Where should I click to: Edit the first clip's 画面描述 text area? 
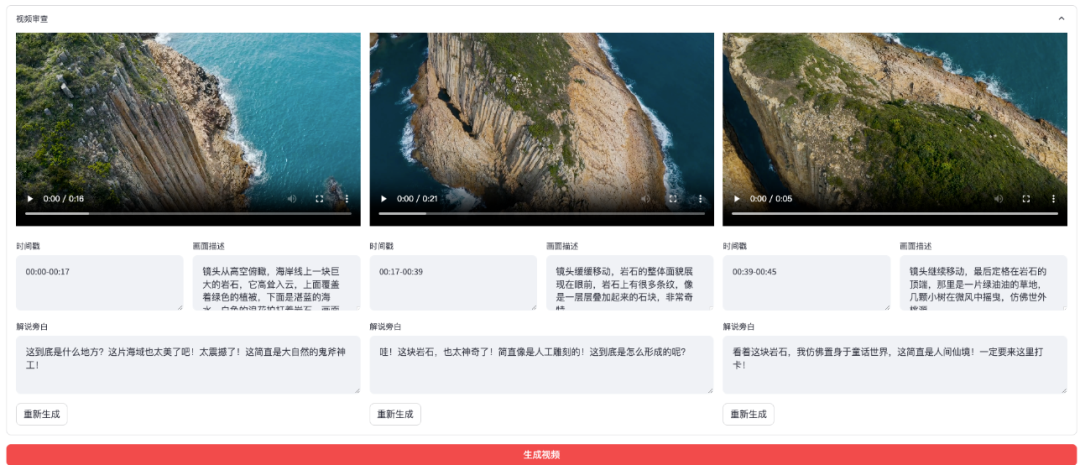coord(276,282)
